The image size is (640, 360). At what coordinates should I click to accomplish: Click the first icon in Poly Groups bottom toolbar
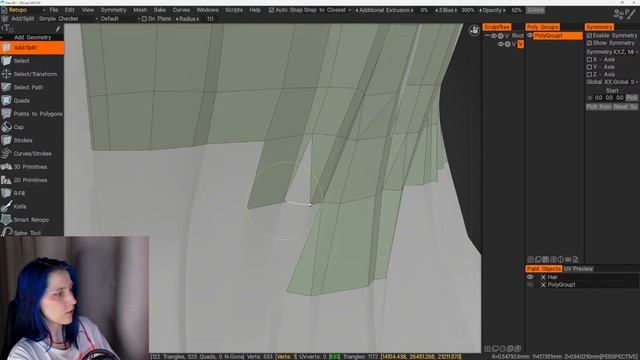[530, 259]
